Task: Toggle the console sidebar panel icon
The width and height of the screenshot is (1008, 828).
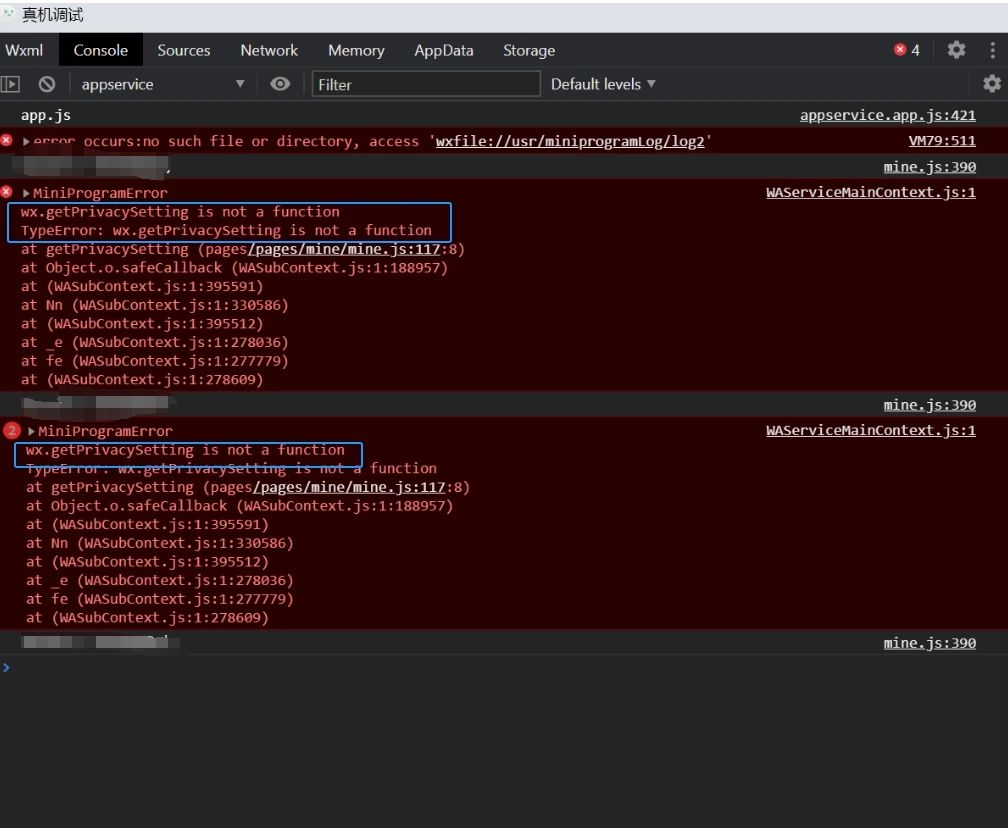Action: click(10, 84)
